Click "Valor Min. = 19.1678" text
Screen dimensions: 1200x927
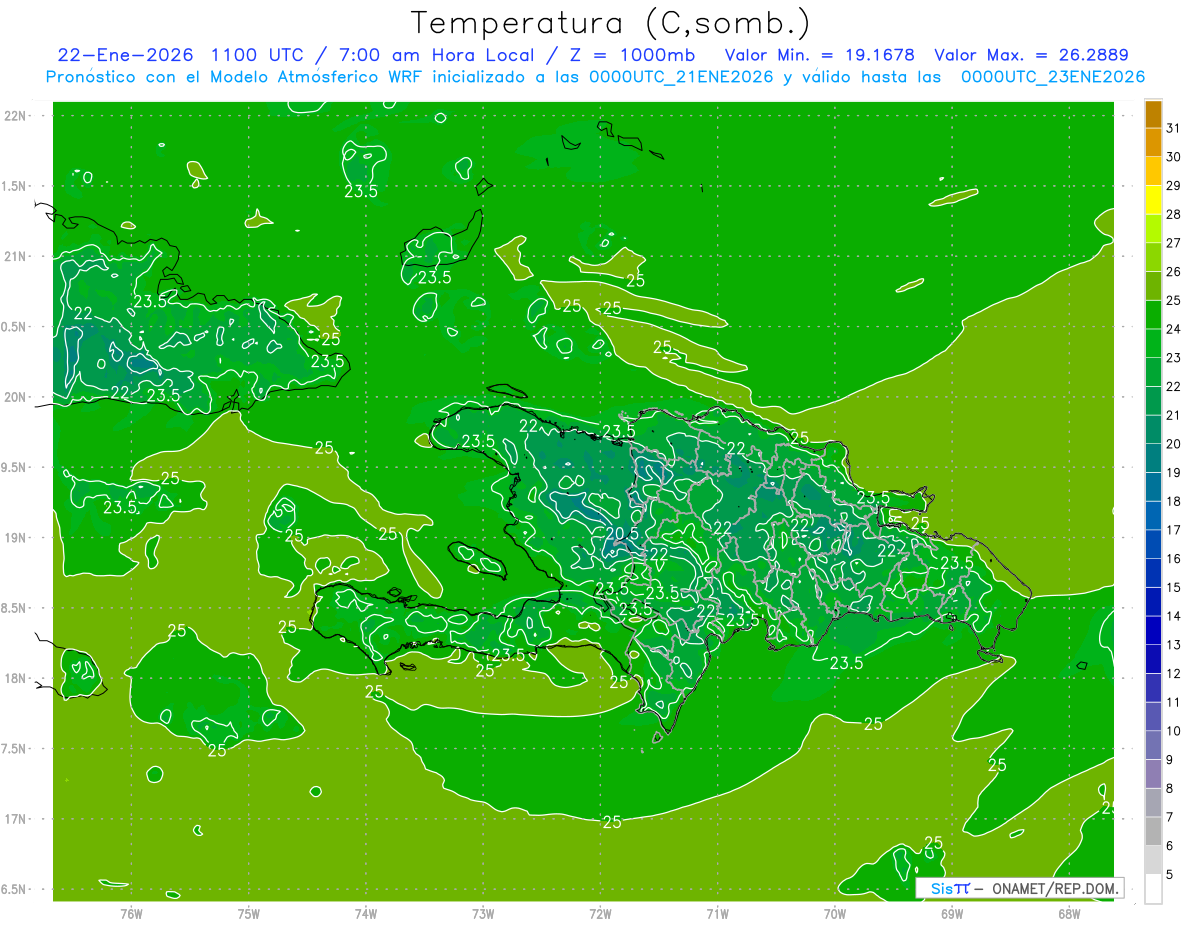point(819,55)
